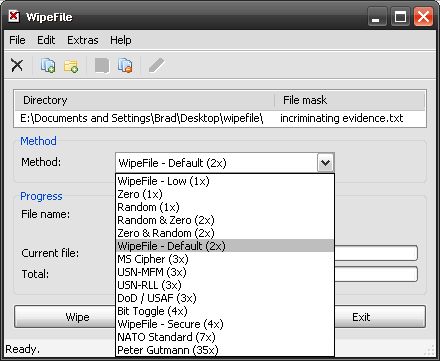Image resolution: width=440 pixels, height=361 pixels.
Task: Select WipeFile - Secure (4x) method
Action: click(x=224, y=324)
